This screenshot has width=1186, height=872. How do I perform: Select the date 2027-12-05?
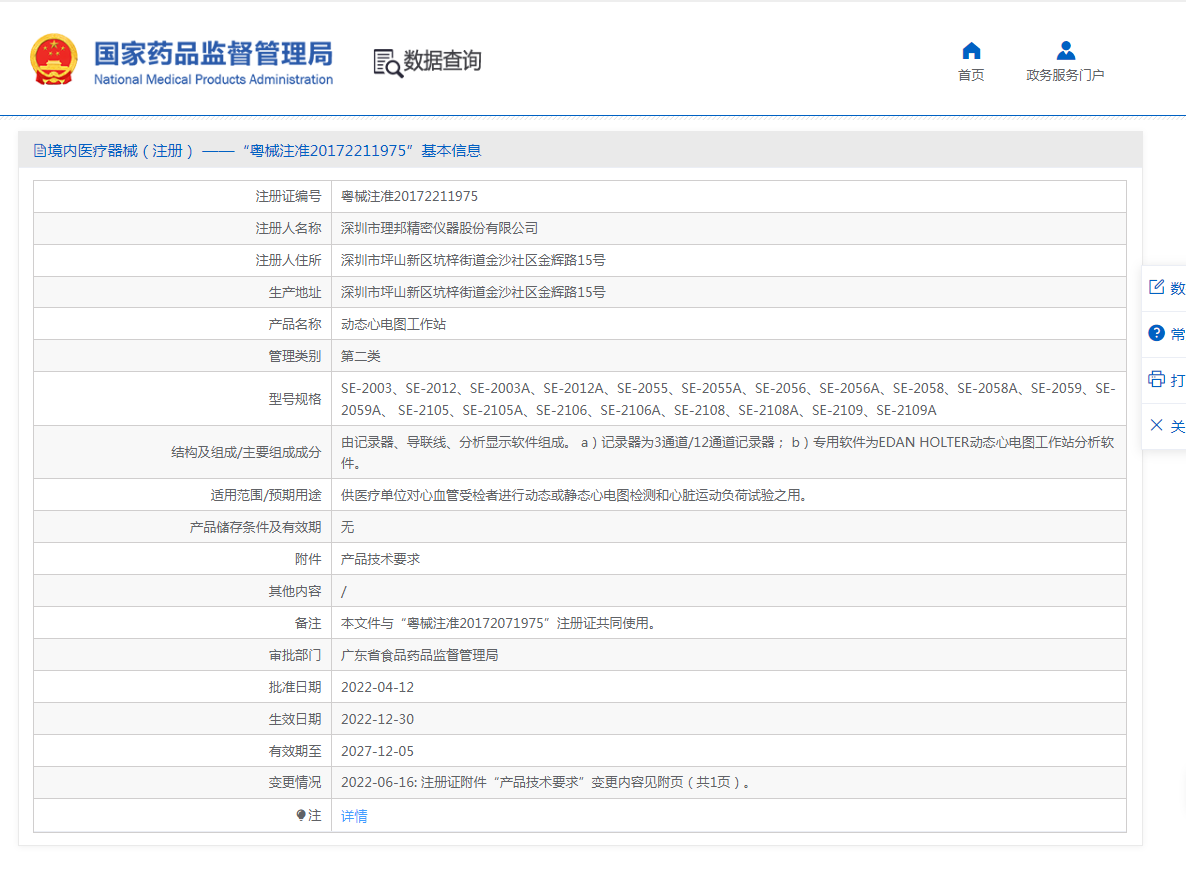tap(377, 751)
